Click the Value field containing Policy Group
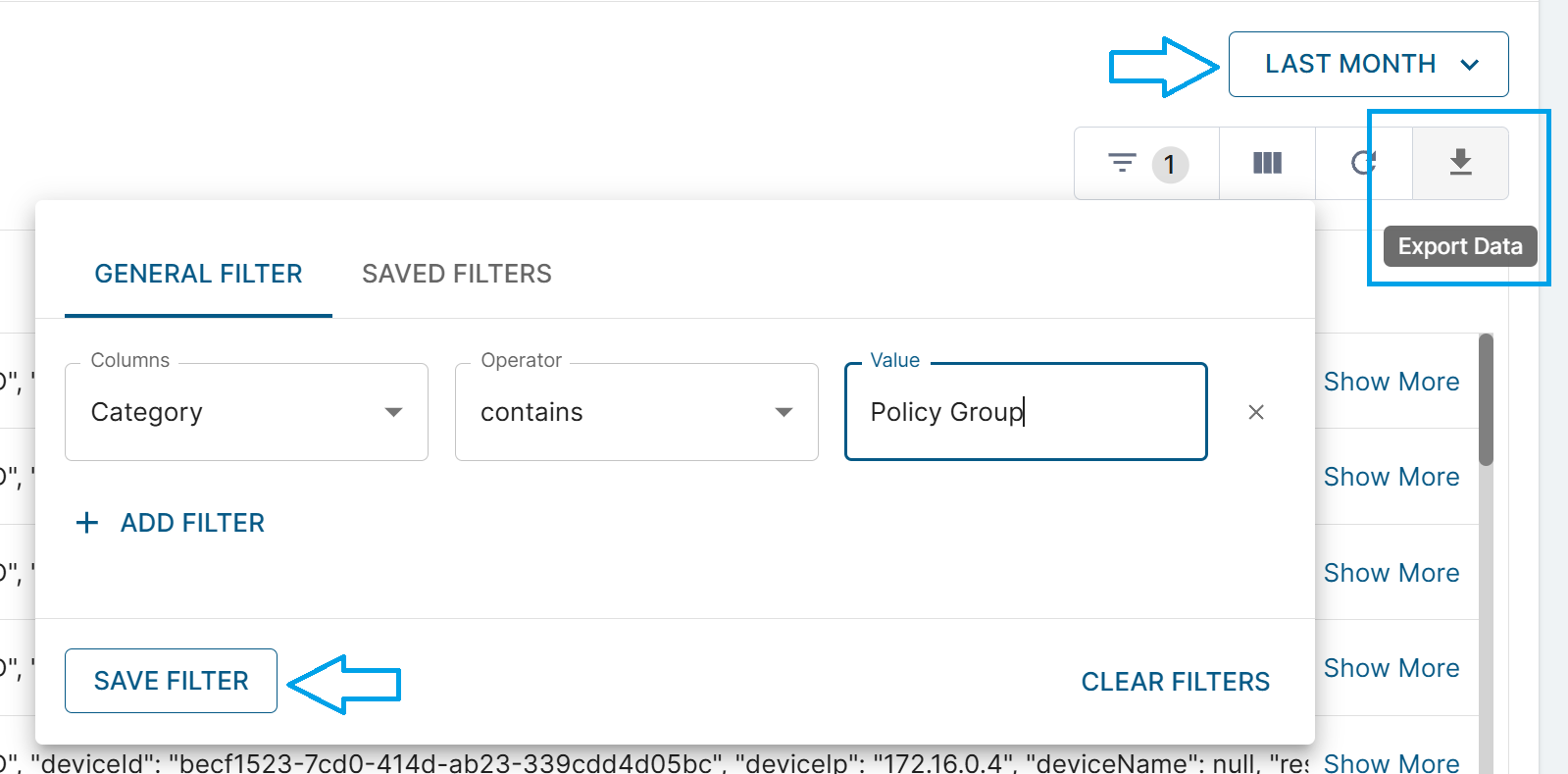 coord(1025,412)
